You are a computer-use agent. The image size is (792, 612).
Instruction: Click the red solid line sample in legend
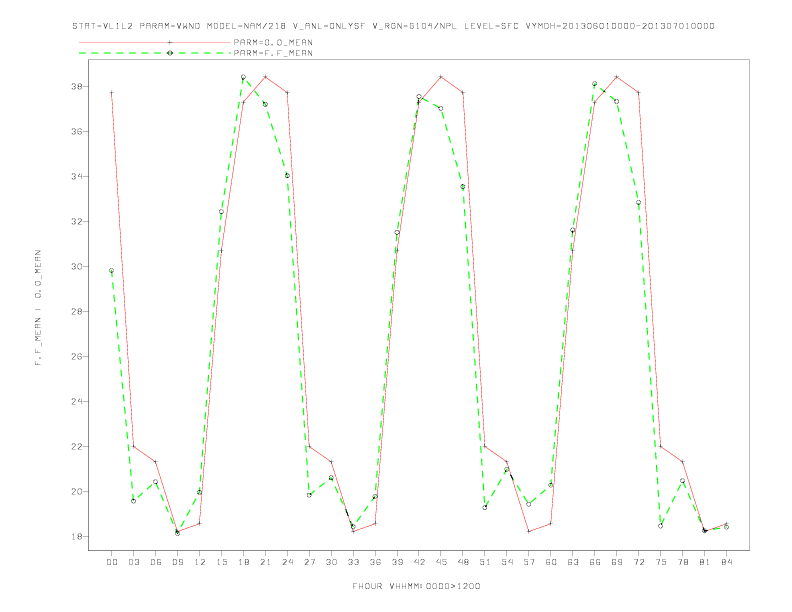point(155,42)
